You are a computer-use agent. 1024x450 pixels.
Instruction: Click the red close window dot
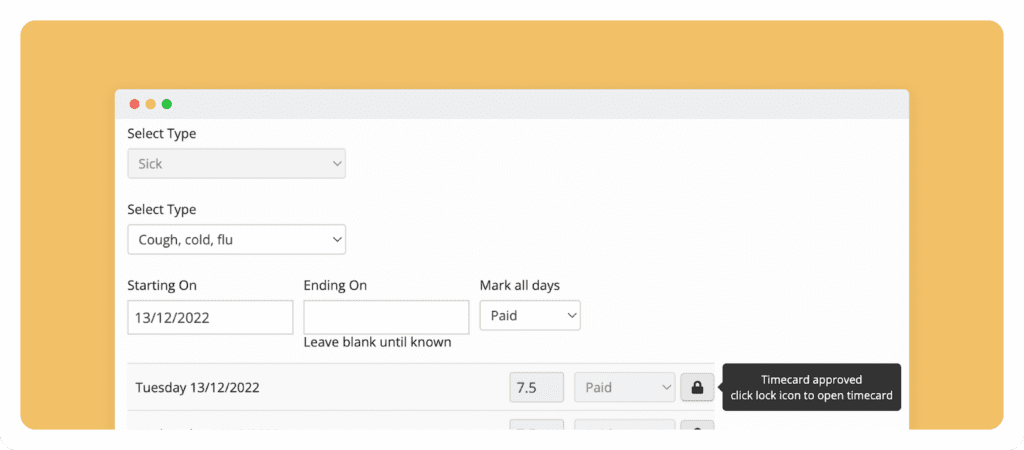tap(135, 104)
